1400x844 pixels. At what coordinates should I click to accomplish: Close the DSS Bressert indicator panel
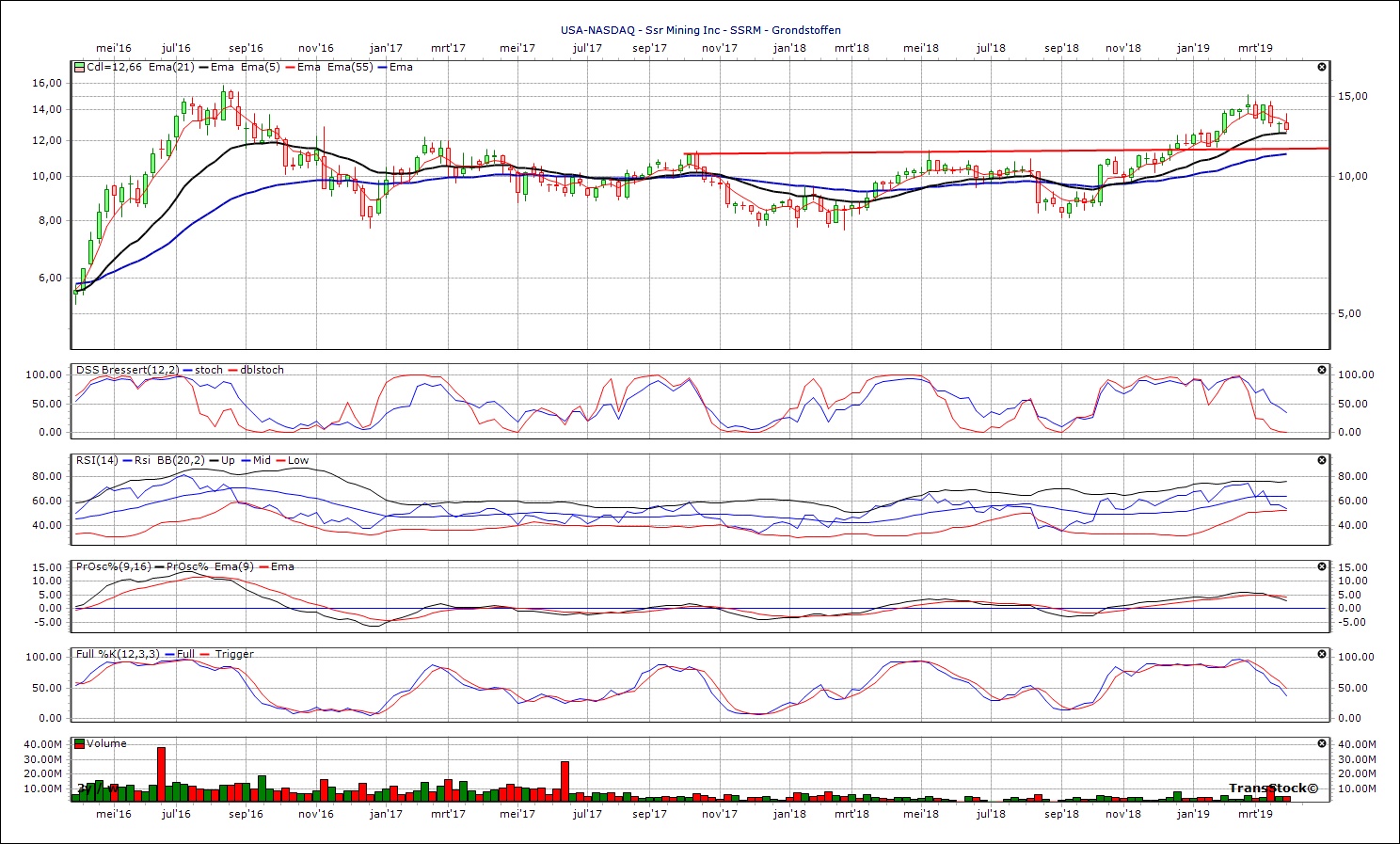1322,370
